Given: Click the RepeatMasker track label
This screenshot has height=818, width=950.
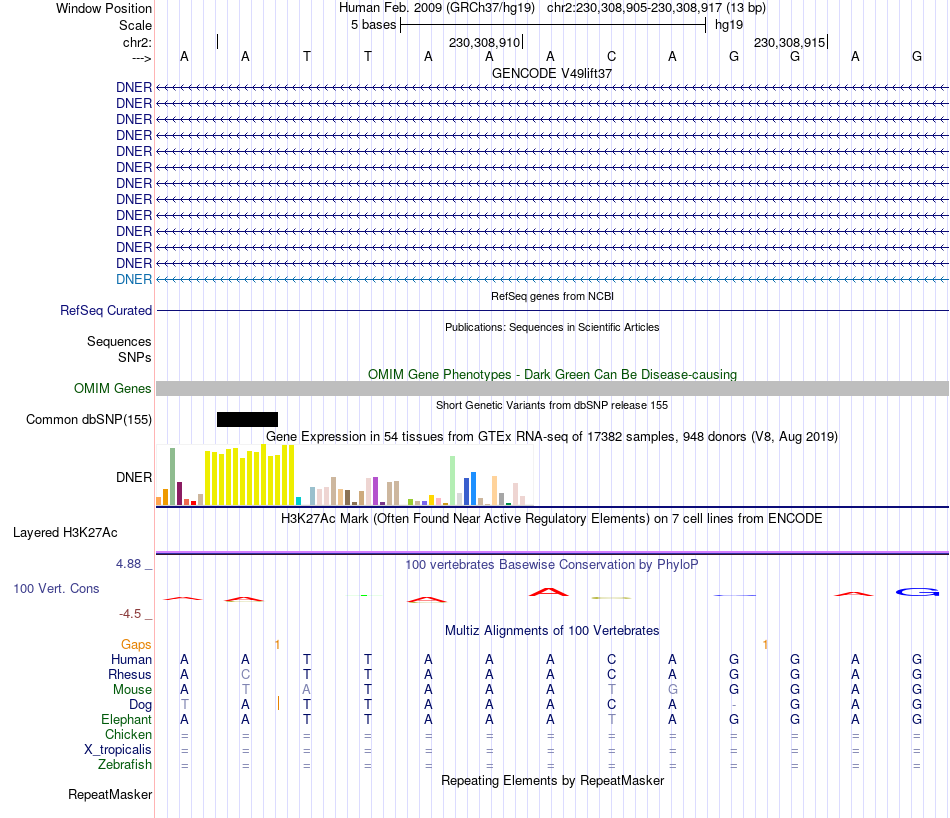Looking at the screenshot, I should (x=110, y=794).
